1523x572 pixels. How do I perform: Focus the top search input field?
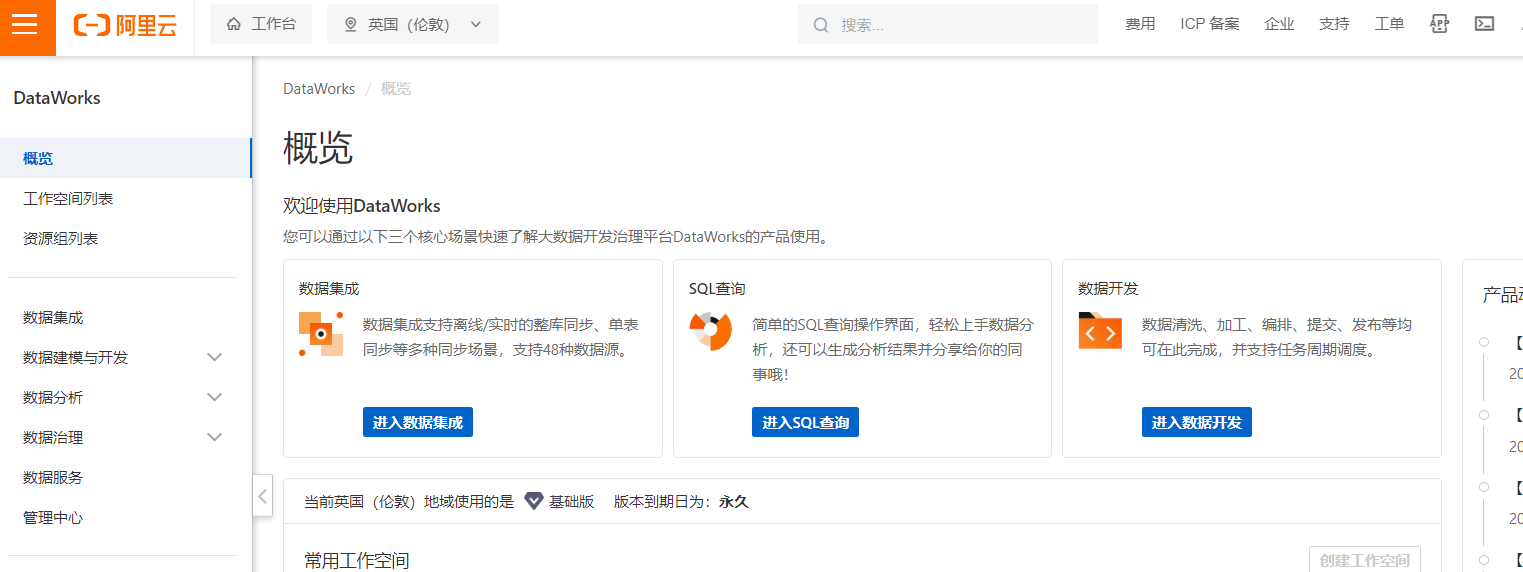pyautogui.click(x=960, y=25)
